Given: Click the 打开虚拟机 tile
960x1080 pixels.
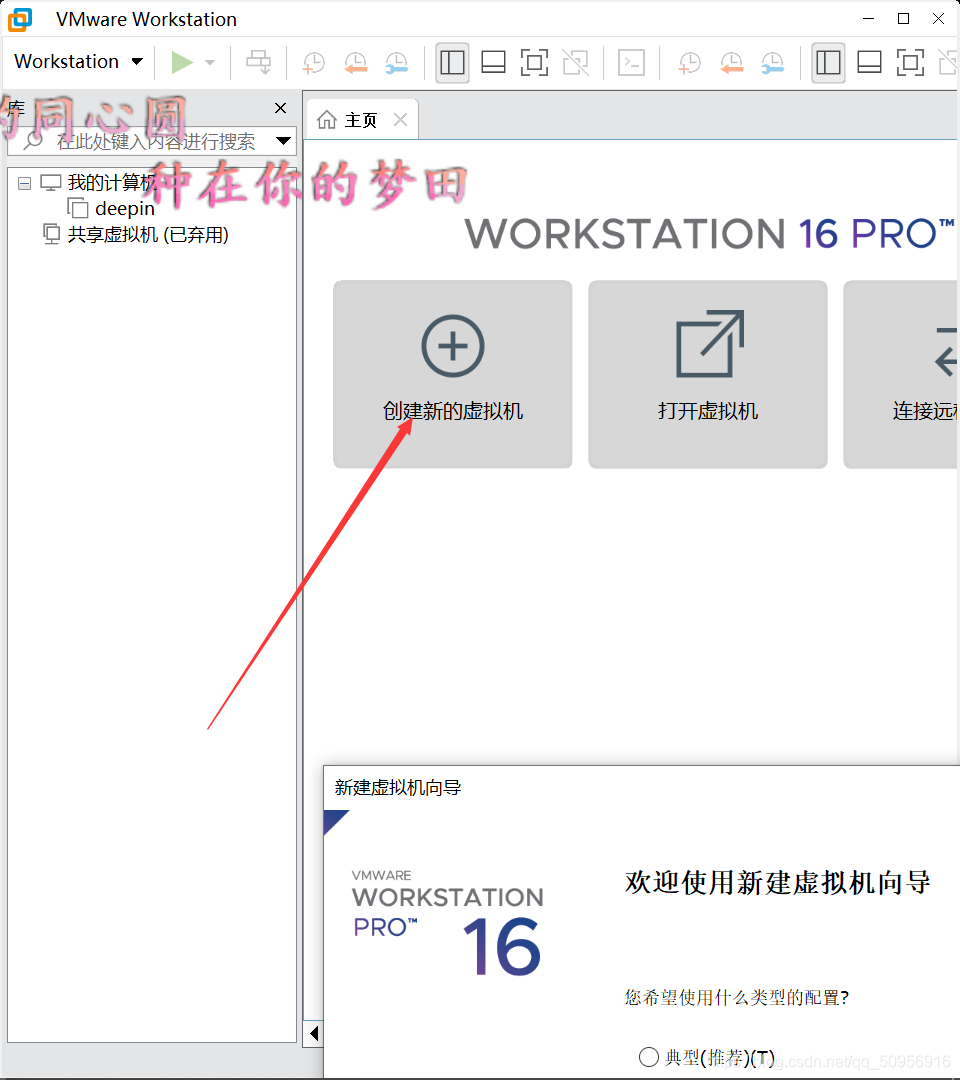Looking at the screenshot, I should 708,374.
